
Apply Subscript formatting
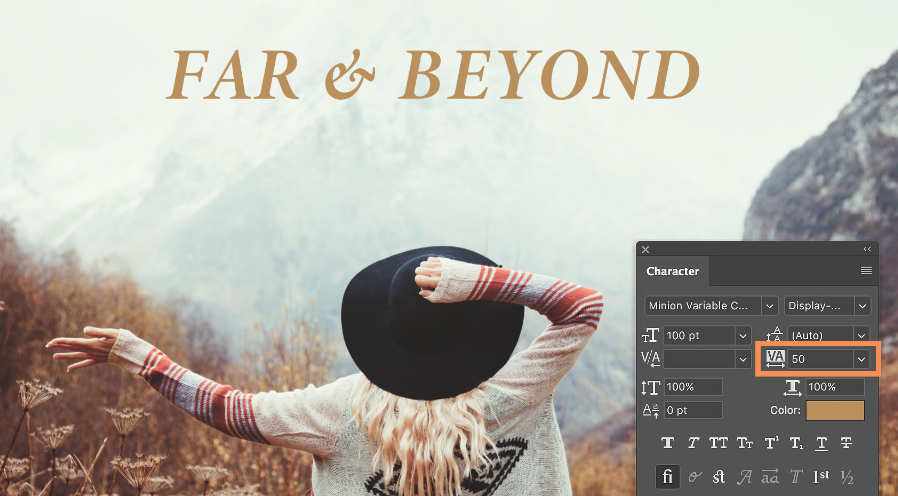(797, 443)
